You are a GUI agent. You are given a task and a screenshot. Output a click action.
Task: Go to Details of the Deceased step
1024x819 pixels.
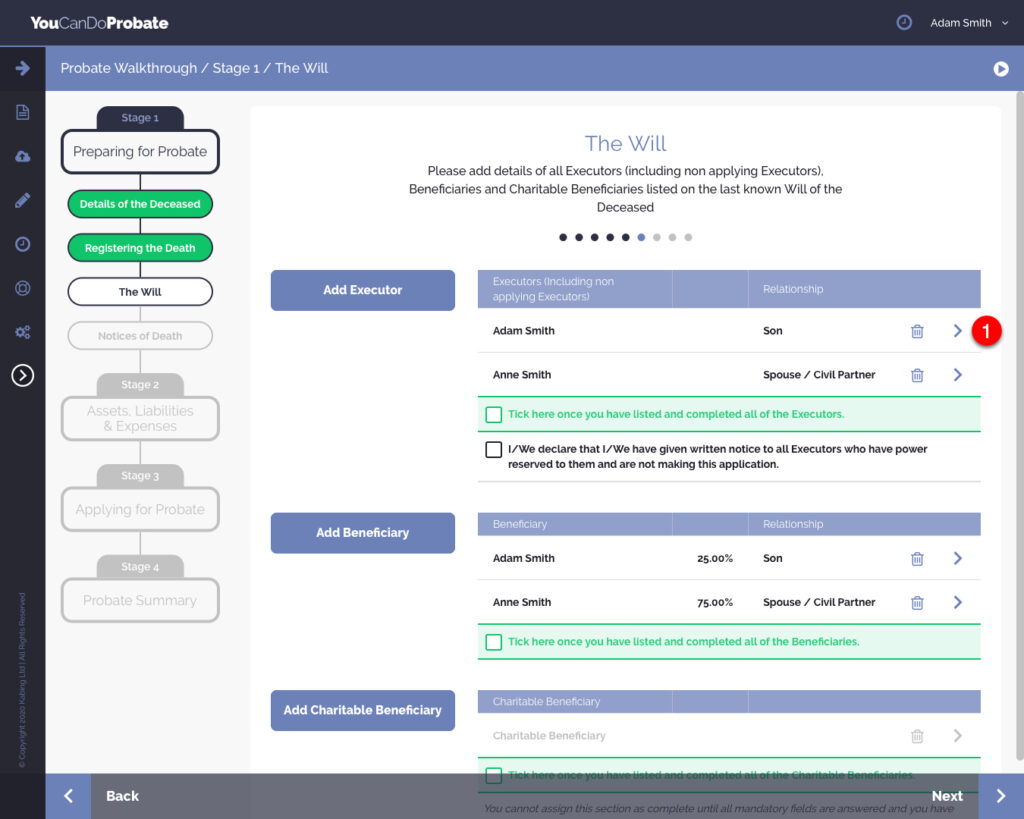point(140,204)
